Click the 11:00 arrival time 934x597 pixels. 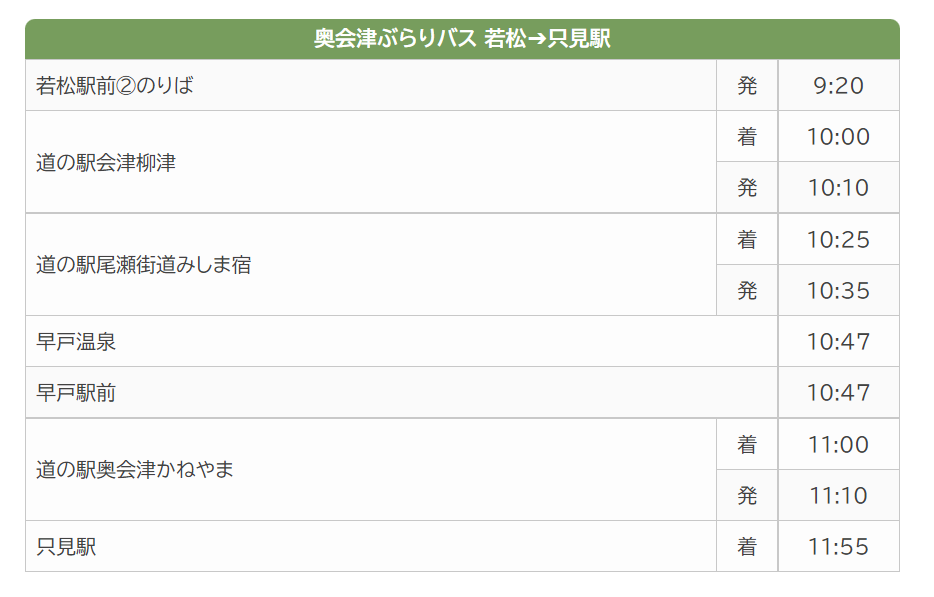click(x=839, y=444)
